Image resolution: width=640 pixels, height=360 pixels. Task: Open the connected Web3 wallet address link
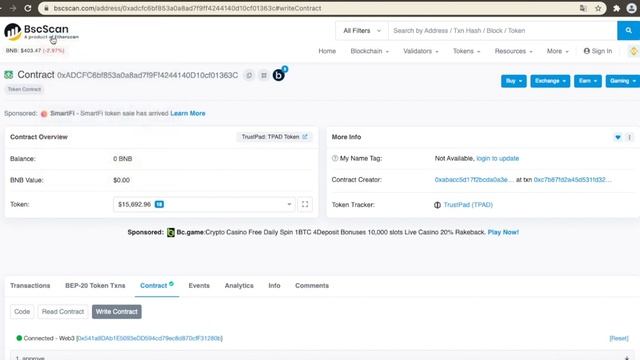coord(149,338)
